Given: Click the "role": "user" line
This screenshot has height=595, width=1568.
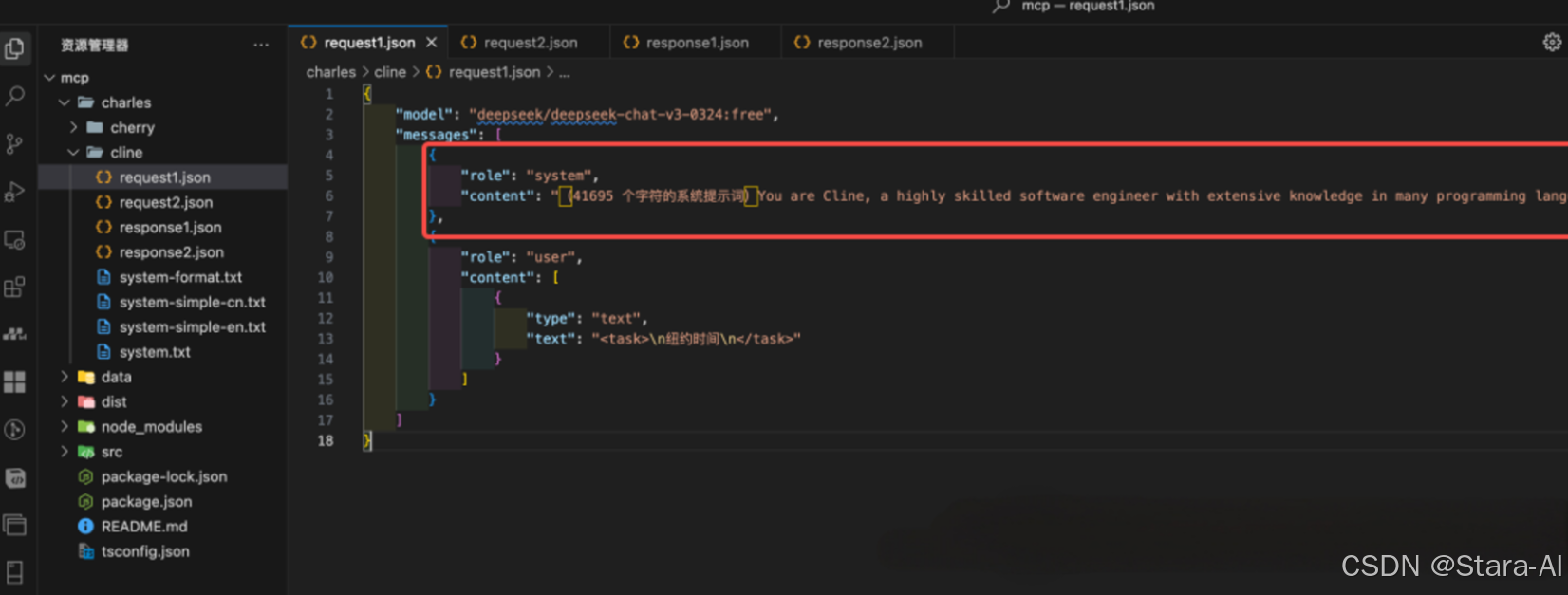Looking at the screenshot, I should click(521, 257).
